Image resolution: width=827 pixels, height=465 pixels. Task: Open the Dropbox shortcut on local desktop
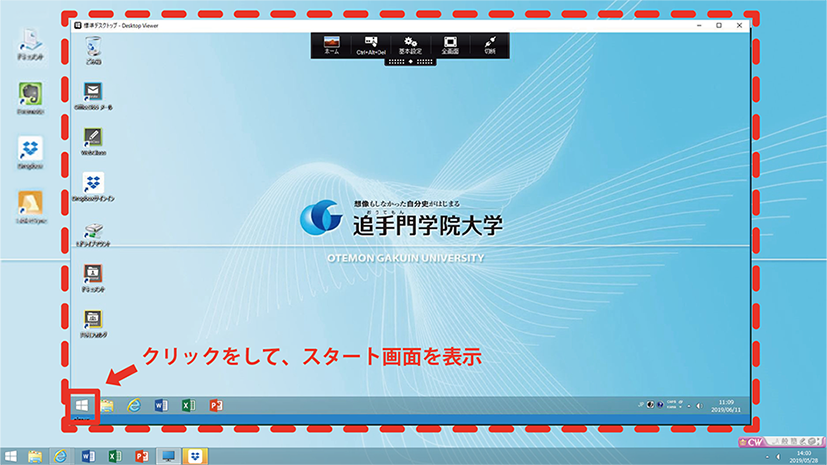click(29, 150)
